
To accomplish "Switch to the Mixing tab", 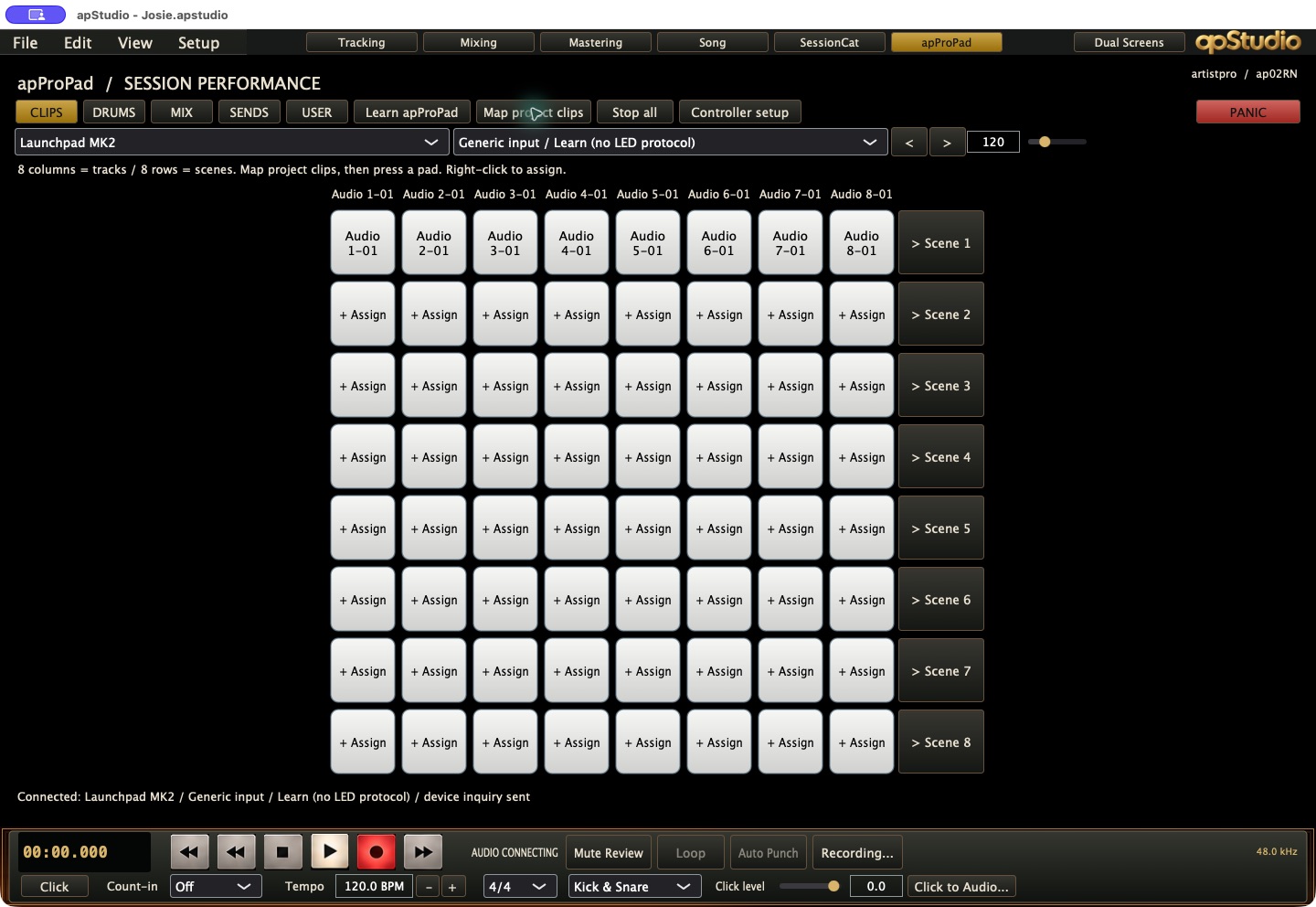I will pos(479,42).
